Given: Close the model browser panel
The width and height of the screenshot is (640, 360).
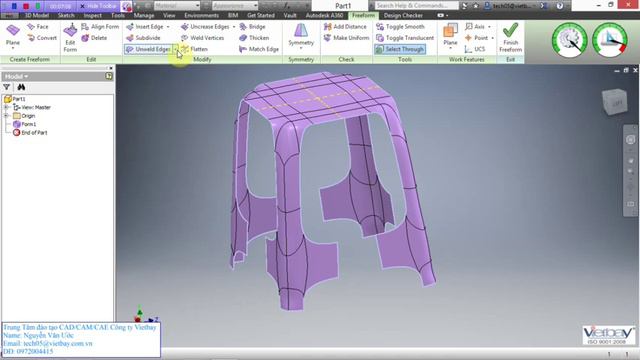Looking at the screenshot, I should [x=111, y=68].
